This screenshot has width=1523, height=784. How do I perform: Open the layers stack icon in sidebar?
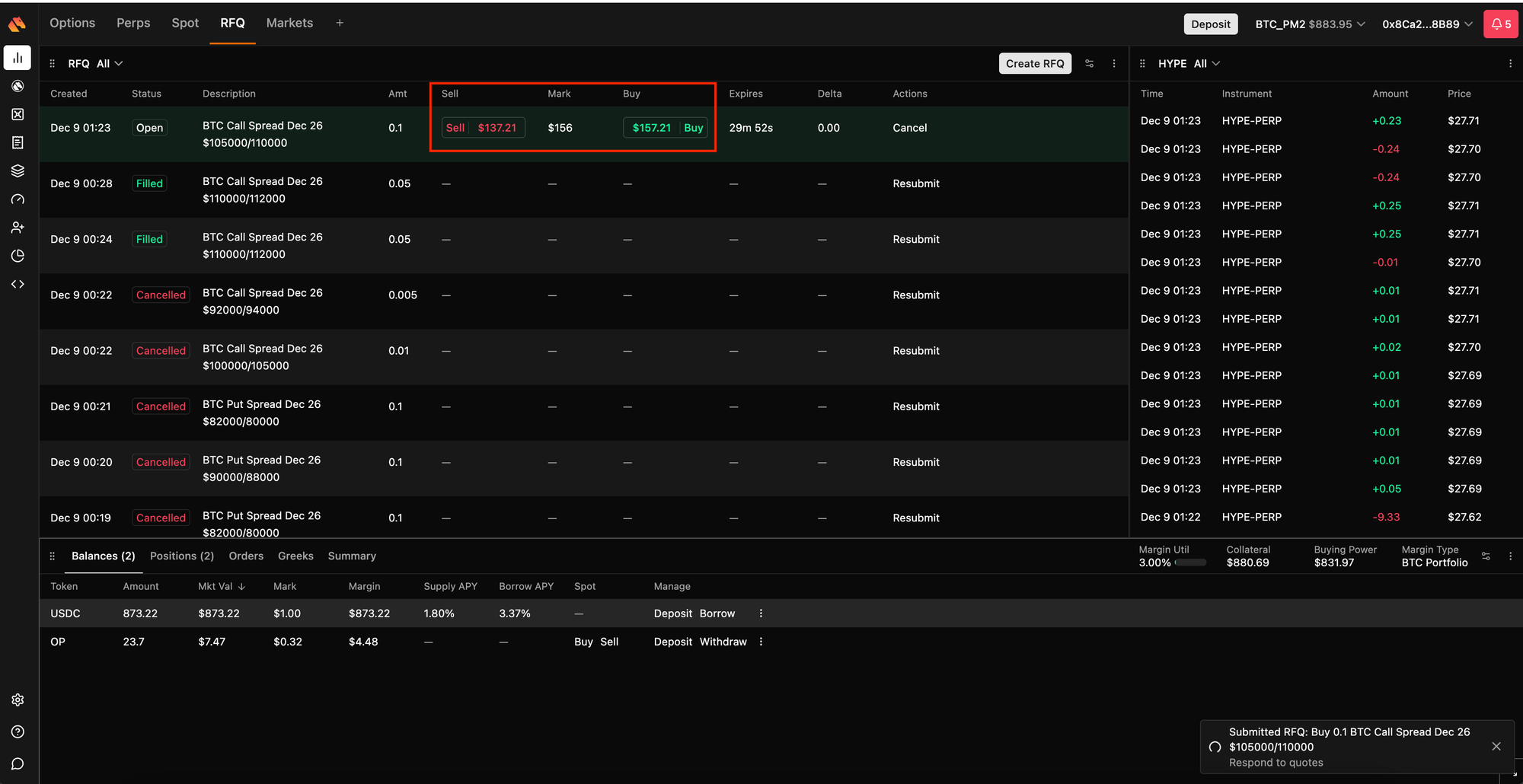(x=18, y=171)
